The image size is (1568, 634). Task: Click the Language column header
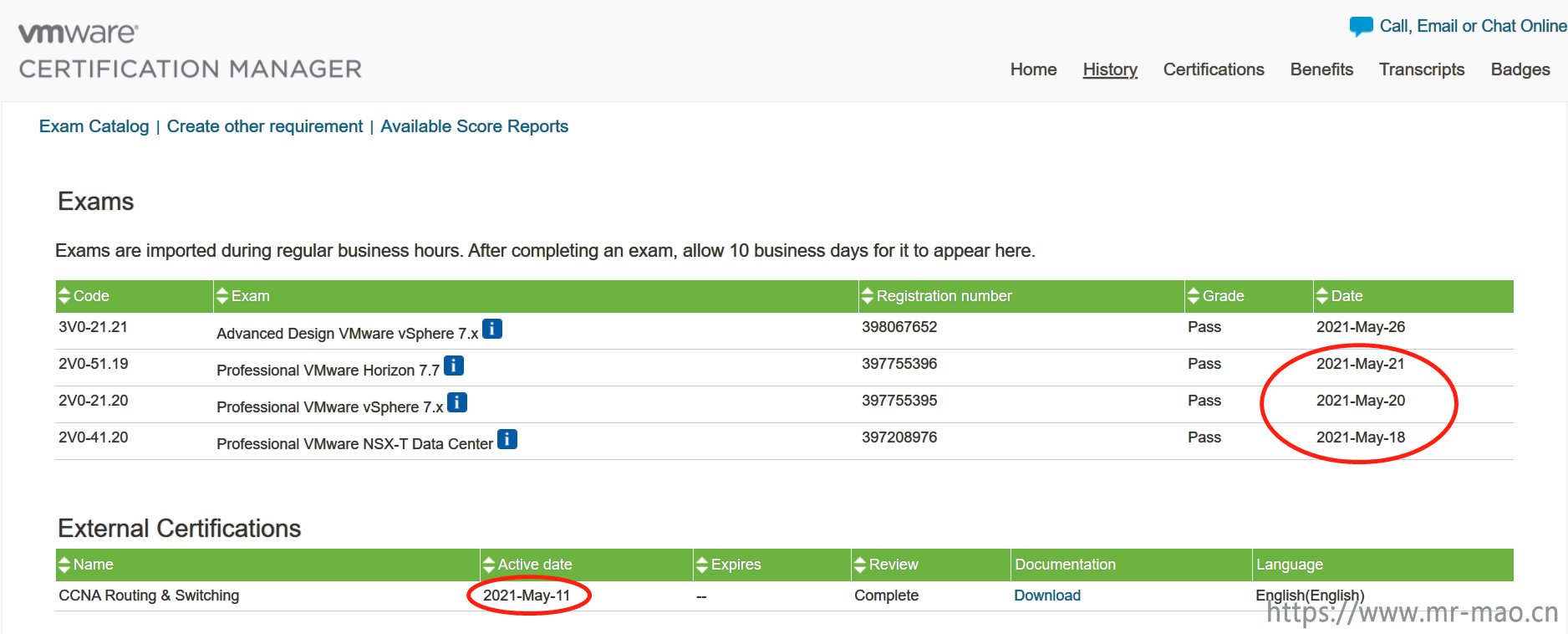[x=1289, y=565]
